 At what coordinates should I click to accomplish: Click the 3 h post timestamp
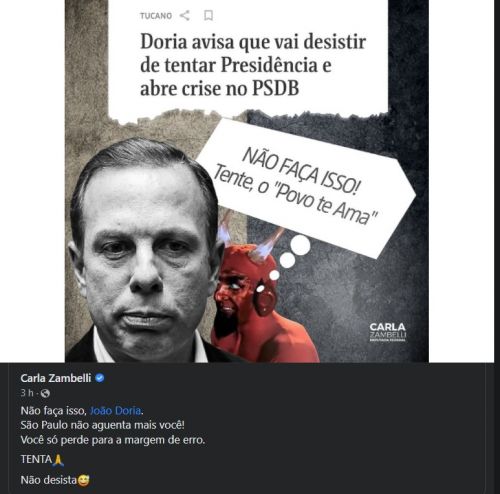coord(27,393)
